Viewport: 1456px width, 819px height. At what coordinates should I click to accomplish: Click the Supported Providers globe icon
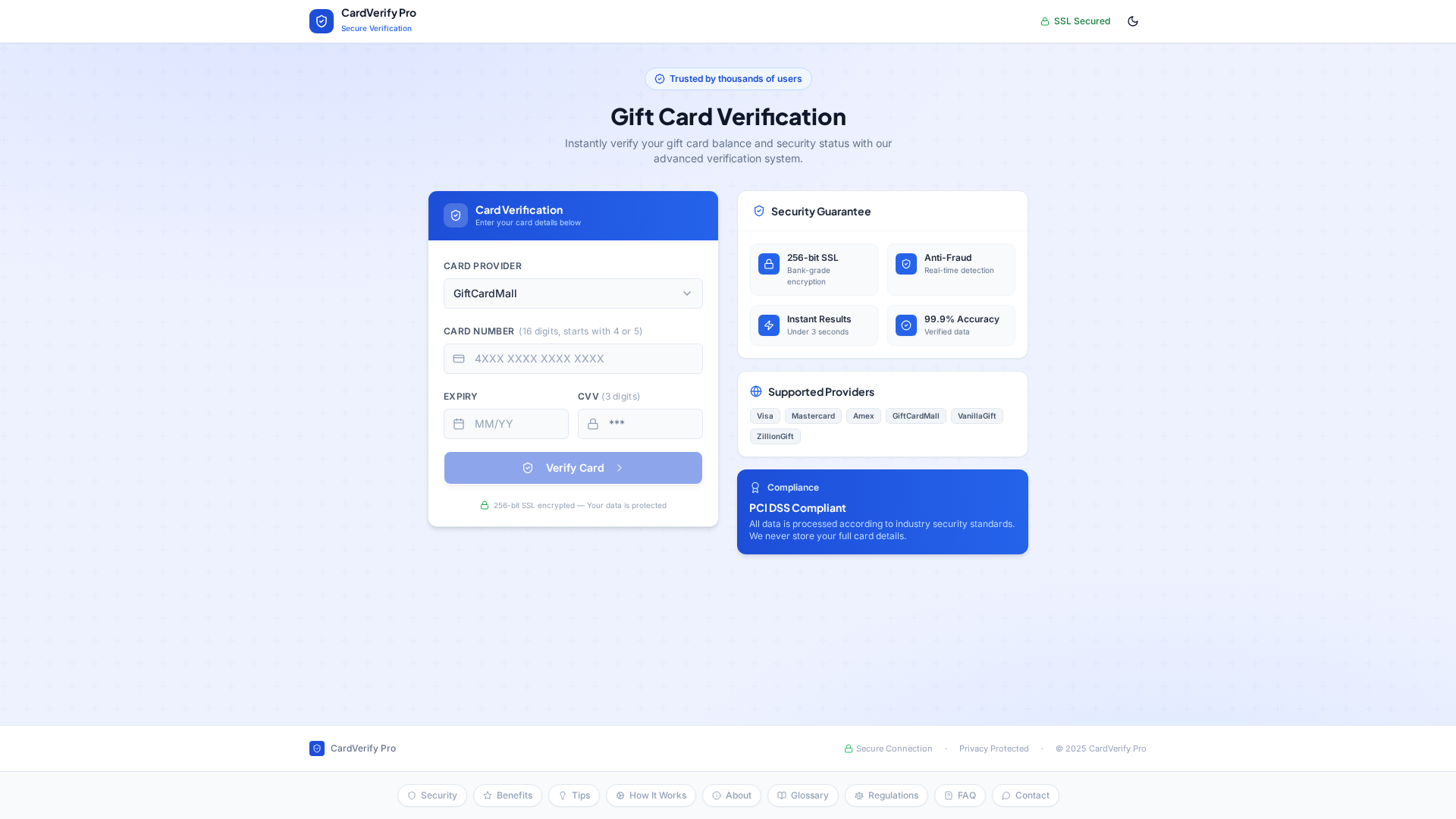(x=756, y=391)
